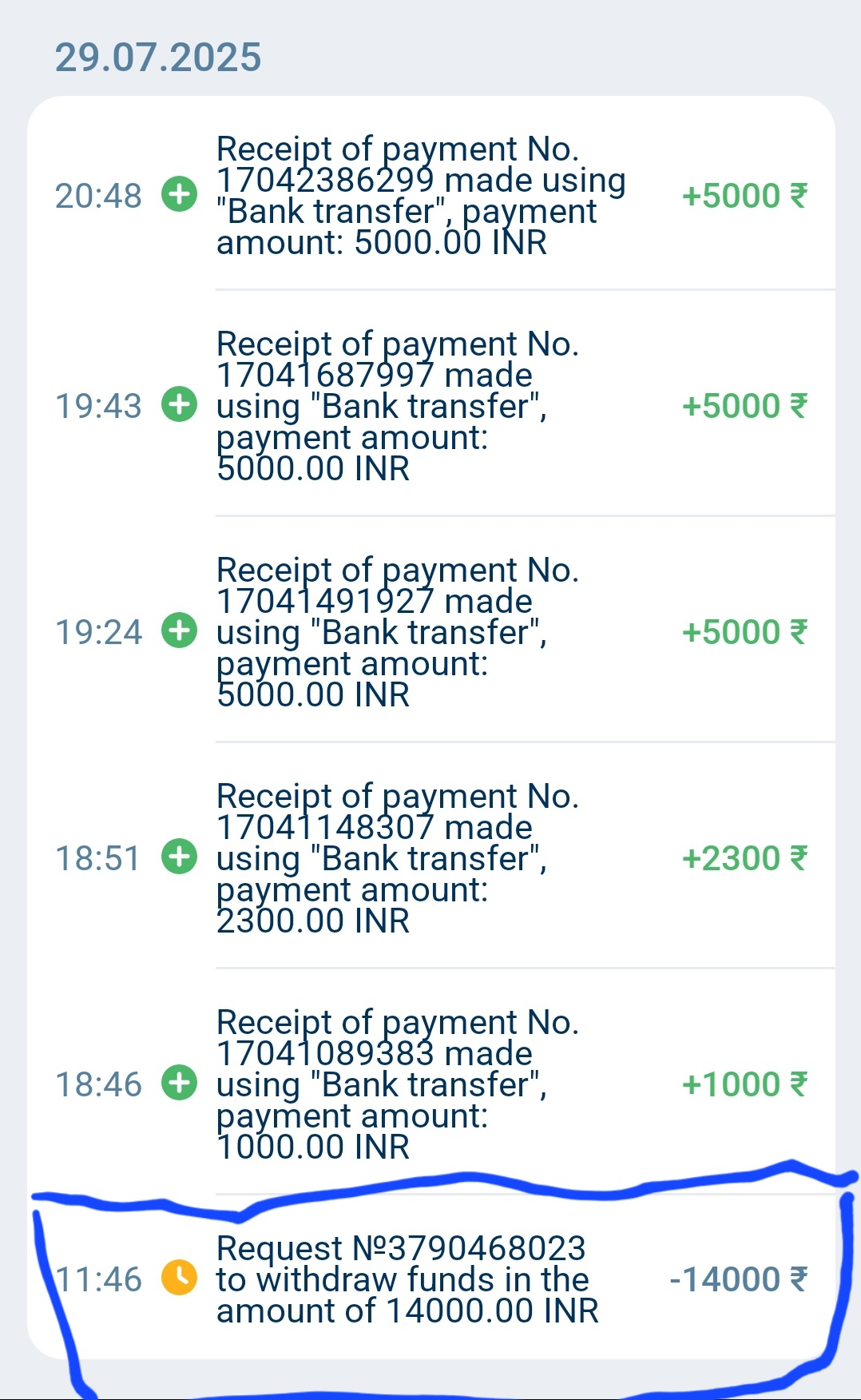This screenshot has height=1400, width=861.
Task: Click green plus icon beside 18:51 entry
Action: tap(179, 857)
